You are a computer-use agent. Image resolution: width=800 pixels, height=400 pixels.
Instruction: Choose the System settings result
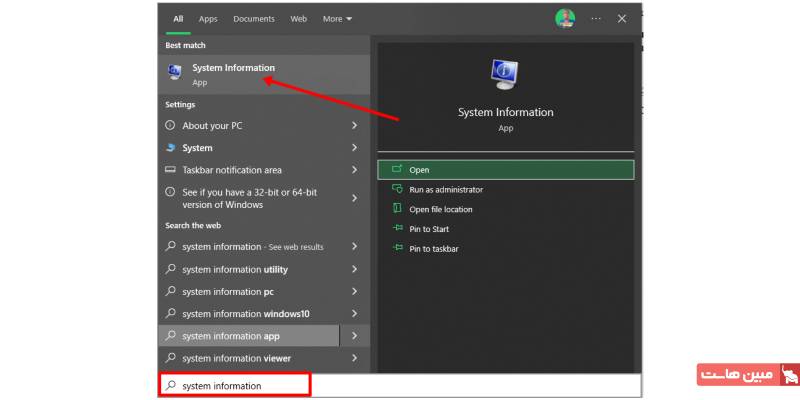point(197,148)
